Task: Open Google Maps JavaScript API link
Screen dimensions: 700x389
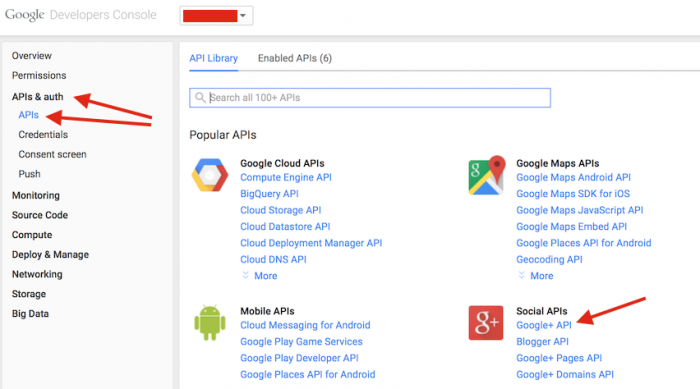Action: point(580,210)
